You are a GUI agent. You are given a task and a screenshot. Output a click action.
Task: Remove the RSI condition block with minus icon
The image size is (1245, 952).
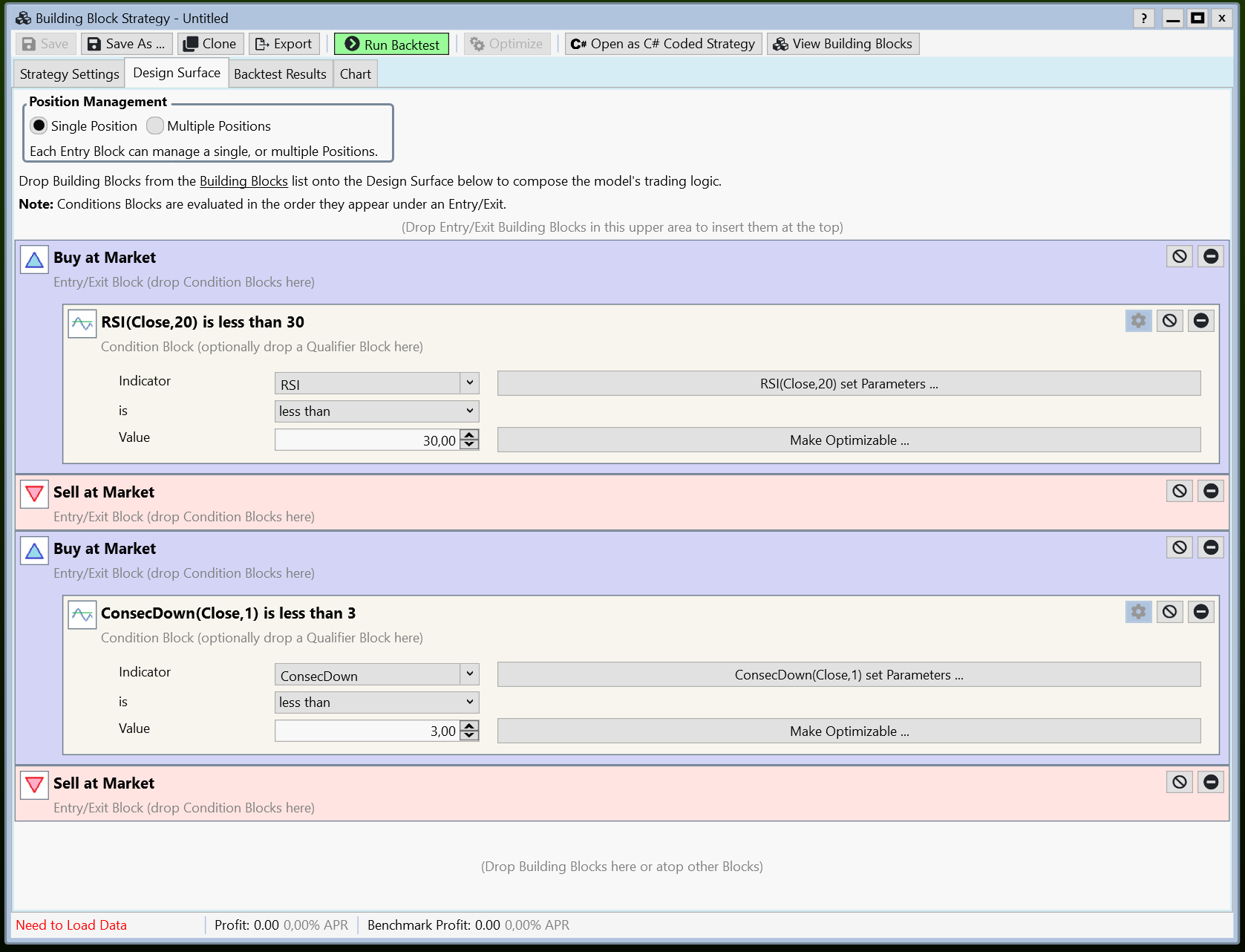coord(1201,321)
